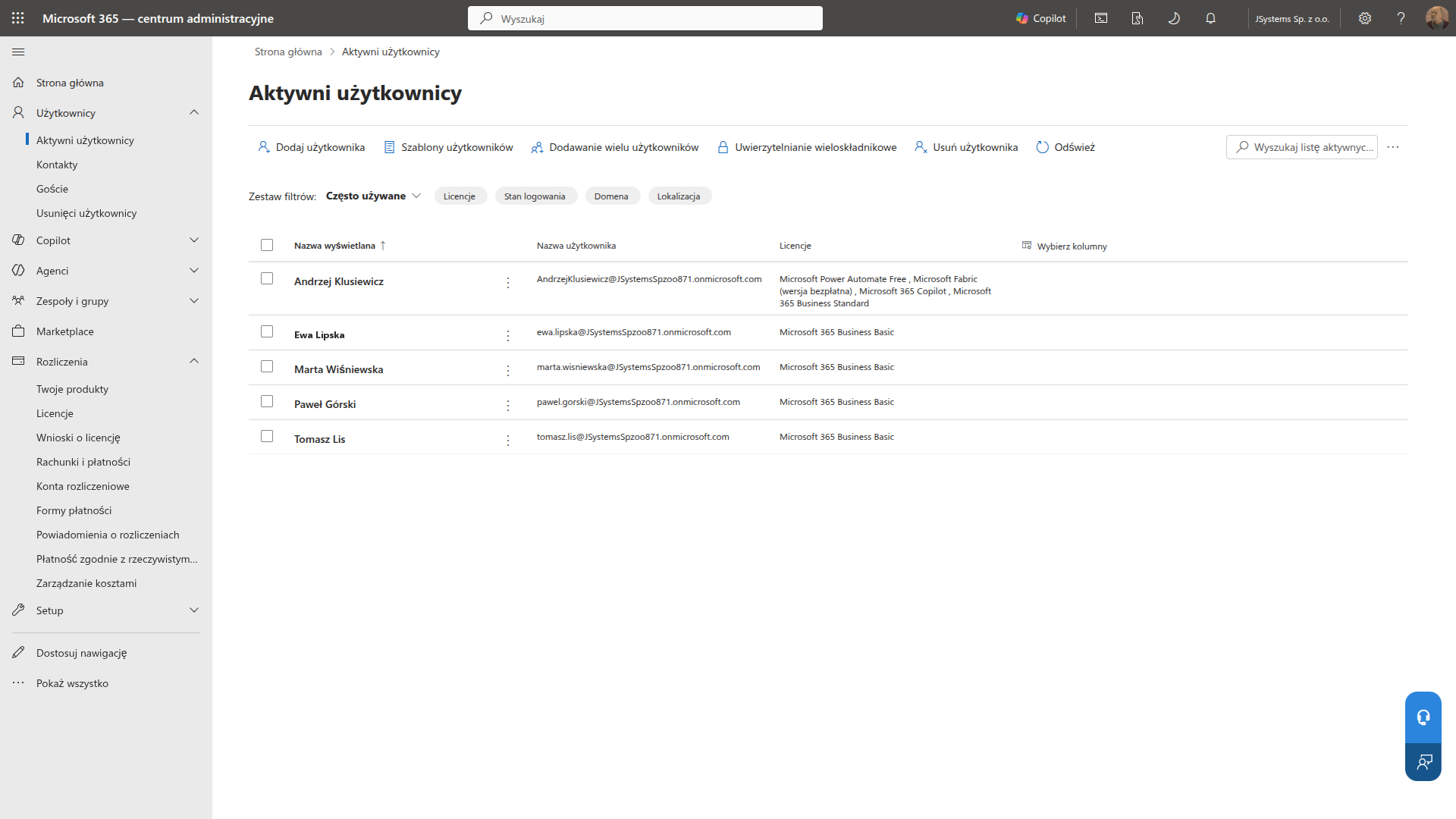Open Uwierzytelnianie wieloskładnikowe
1456x819 pixels.
(x=807, y=147)
